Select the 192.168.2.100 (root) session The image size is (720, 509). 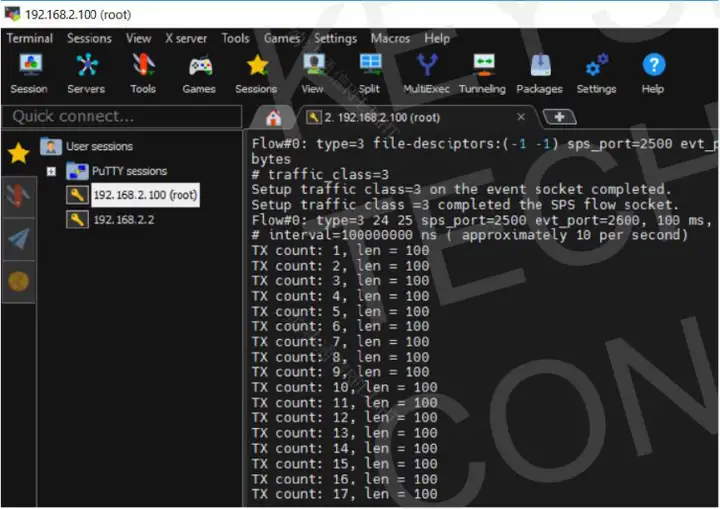(x=145, y=195)
